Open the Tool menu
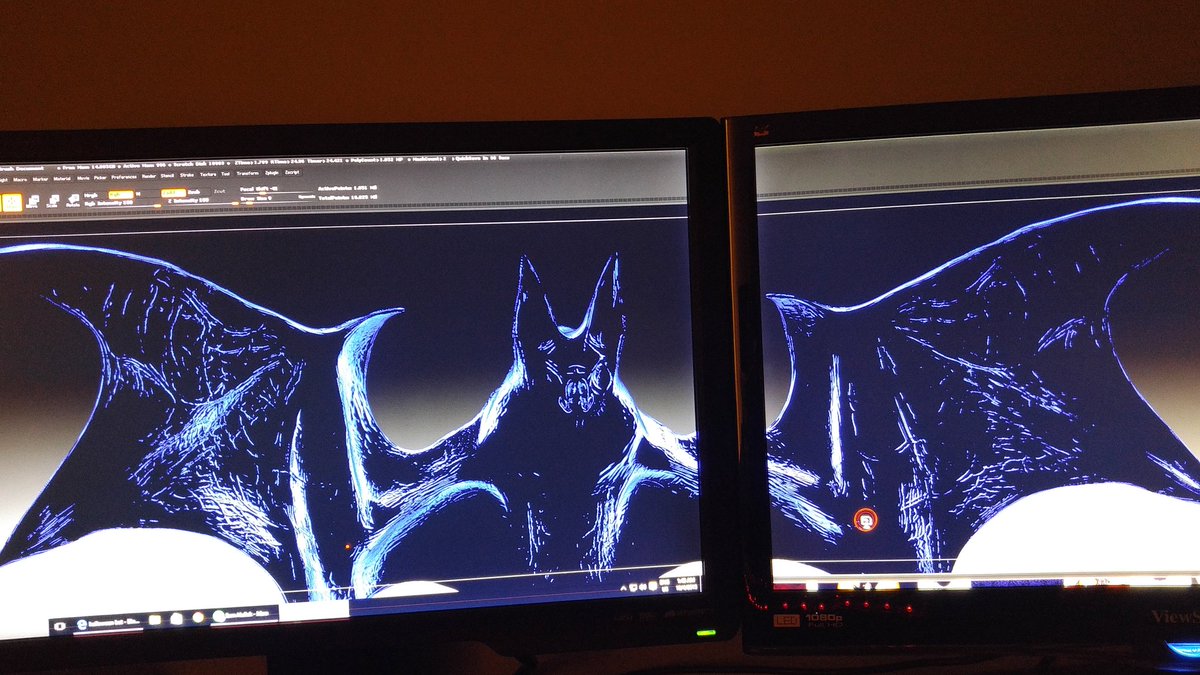This screenshot has height=675, width=1200. pos(226,174)
